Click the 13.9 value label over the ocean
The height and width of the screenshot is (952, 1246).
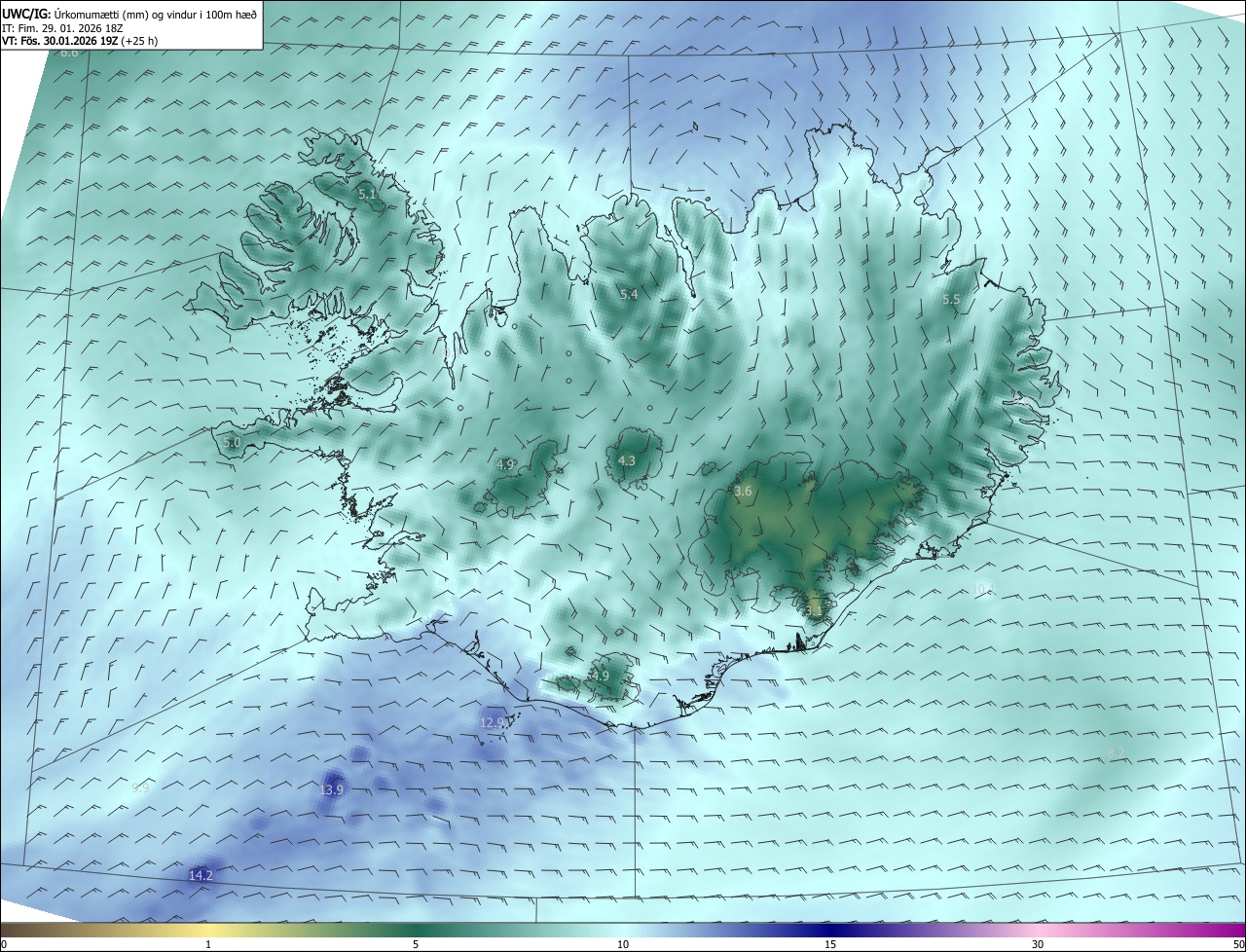[x=332, y=789]
